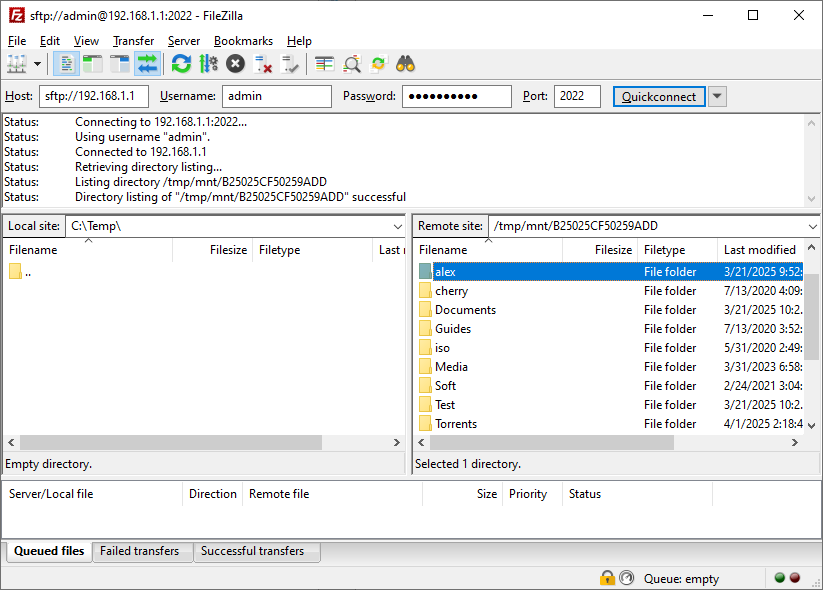The height and width of the screenshot is (590, 823).
Task: Cancel current operation with X icon
Action: click(235, 64)
